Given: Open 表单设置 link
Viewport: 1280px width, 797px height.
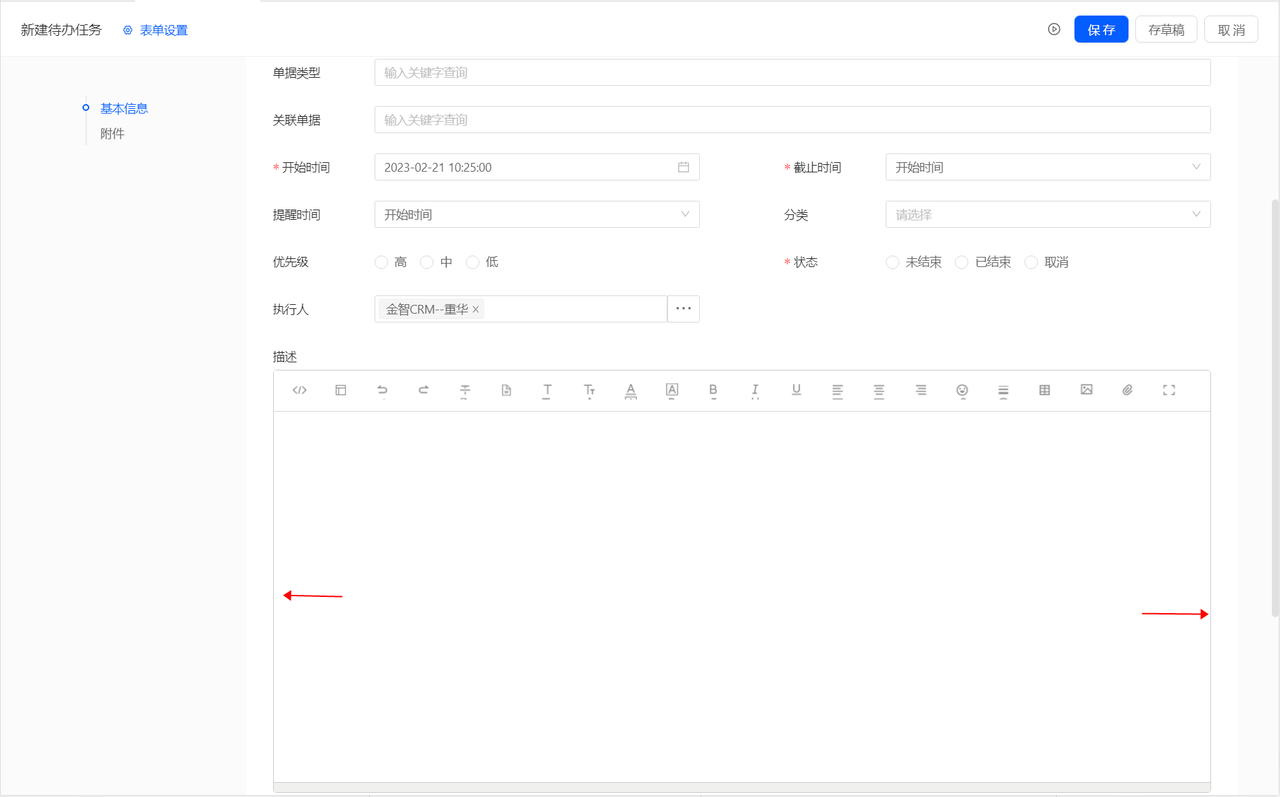Looking at the screenshot, I should pos(155,30).
